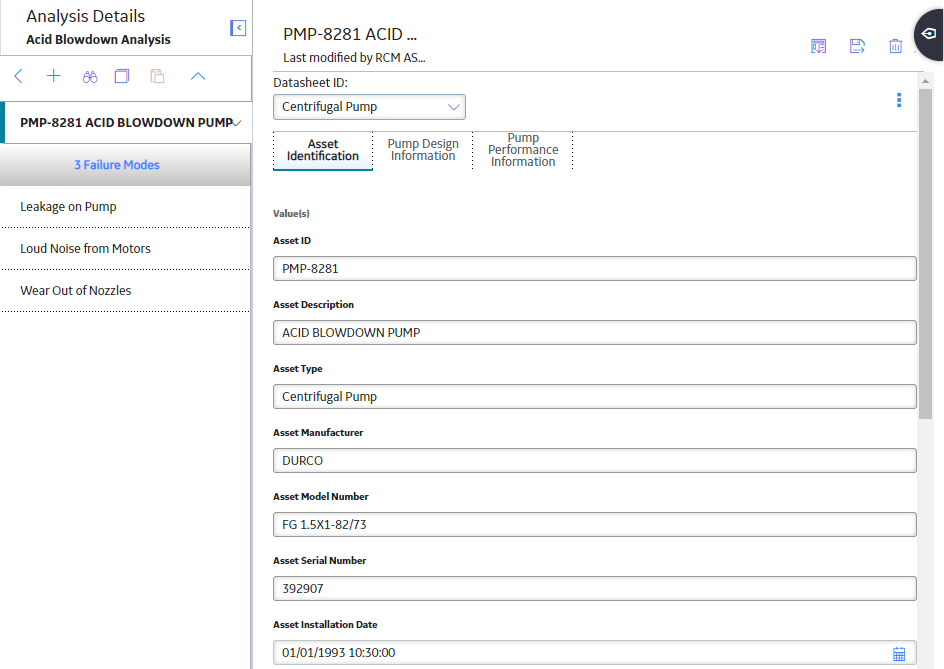Expand the PMP-8281 ACID BLOWDOWN PUMP node chevron
This screenshot has height=669, width=944.
237,123
